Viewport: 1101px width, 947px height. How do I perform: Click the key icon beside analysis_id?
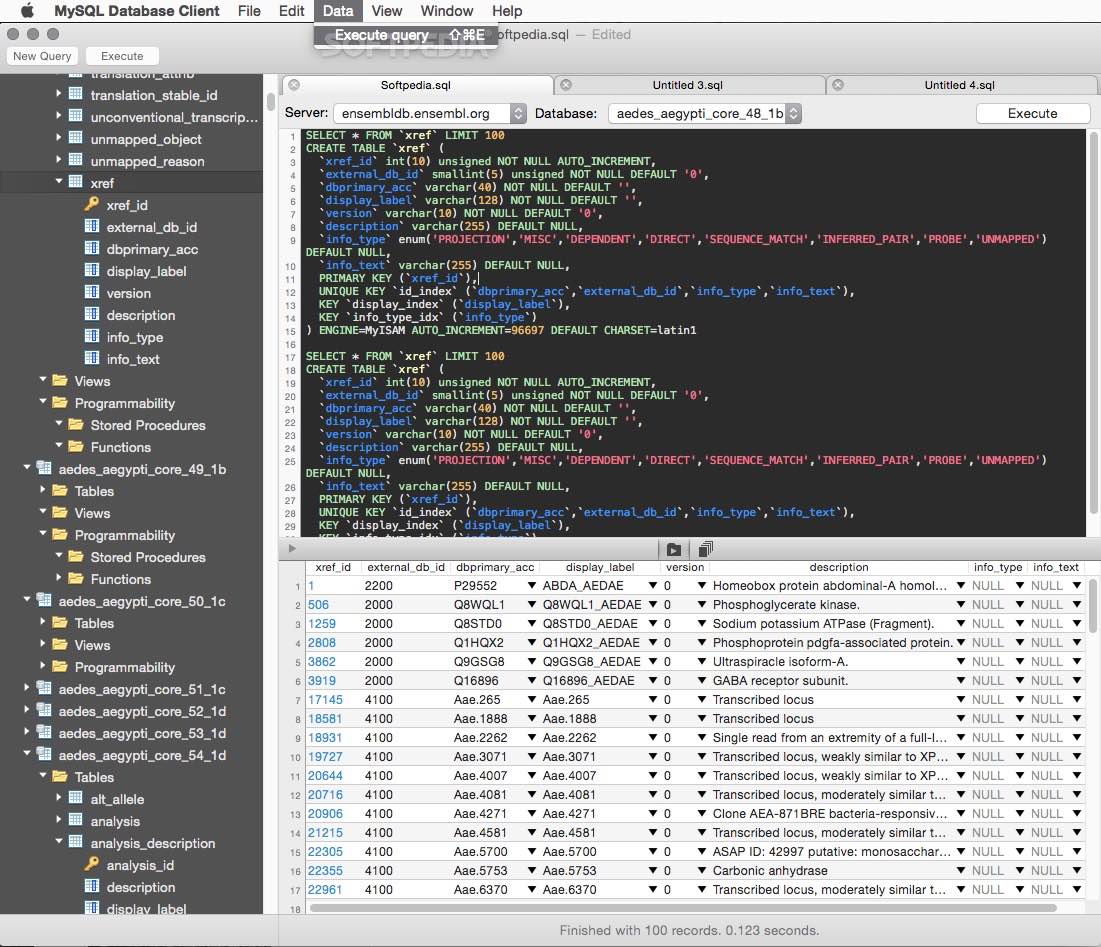pos(91,864)
